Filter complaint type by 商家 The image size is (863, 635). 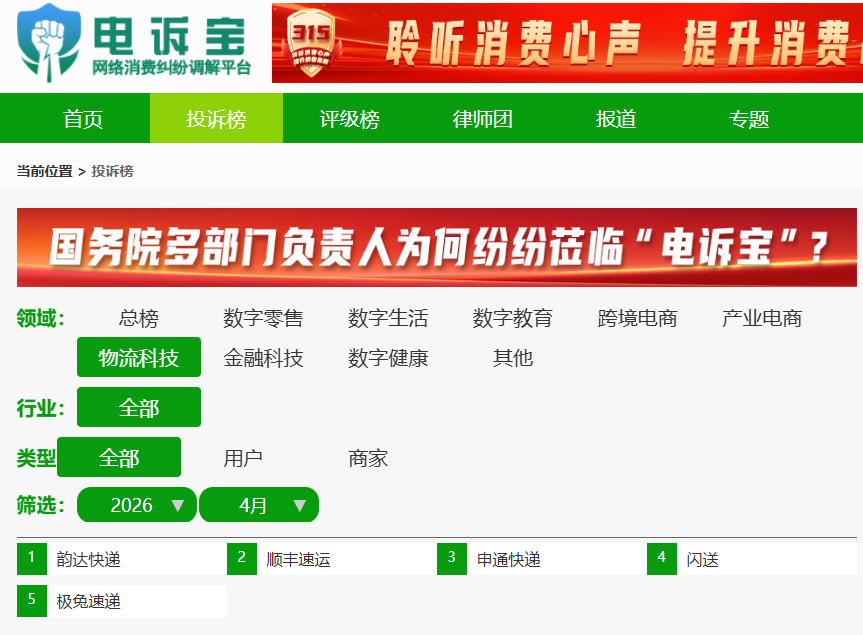[x=368, y=458]
